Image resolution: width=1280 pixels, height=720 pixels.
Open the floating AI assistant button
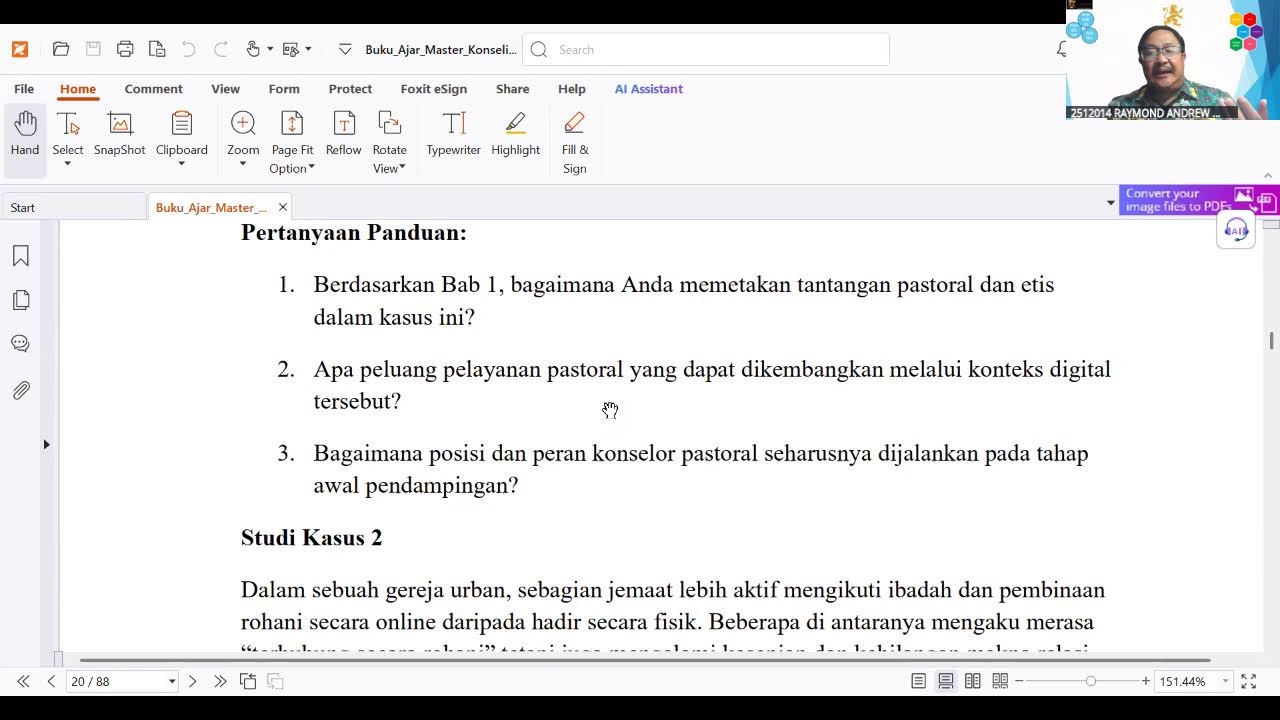(1237, 231)
